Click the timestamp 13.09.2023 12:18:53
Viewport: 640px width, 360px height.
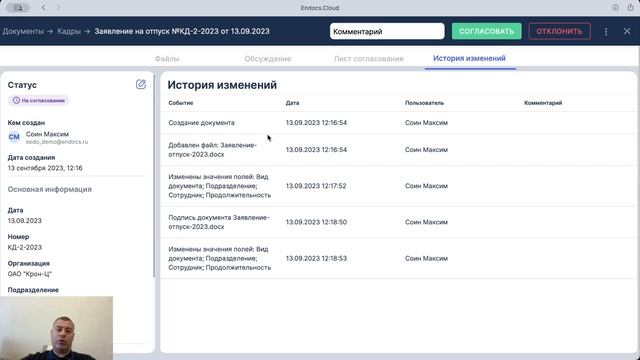[x=316, y=258]
